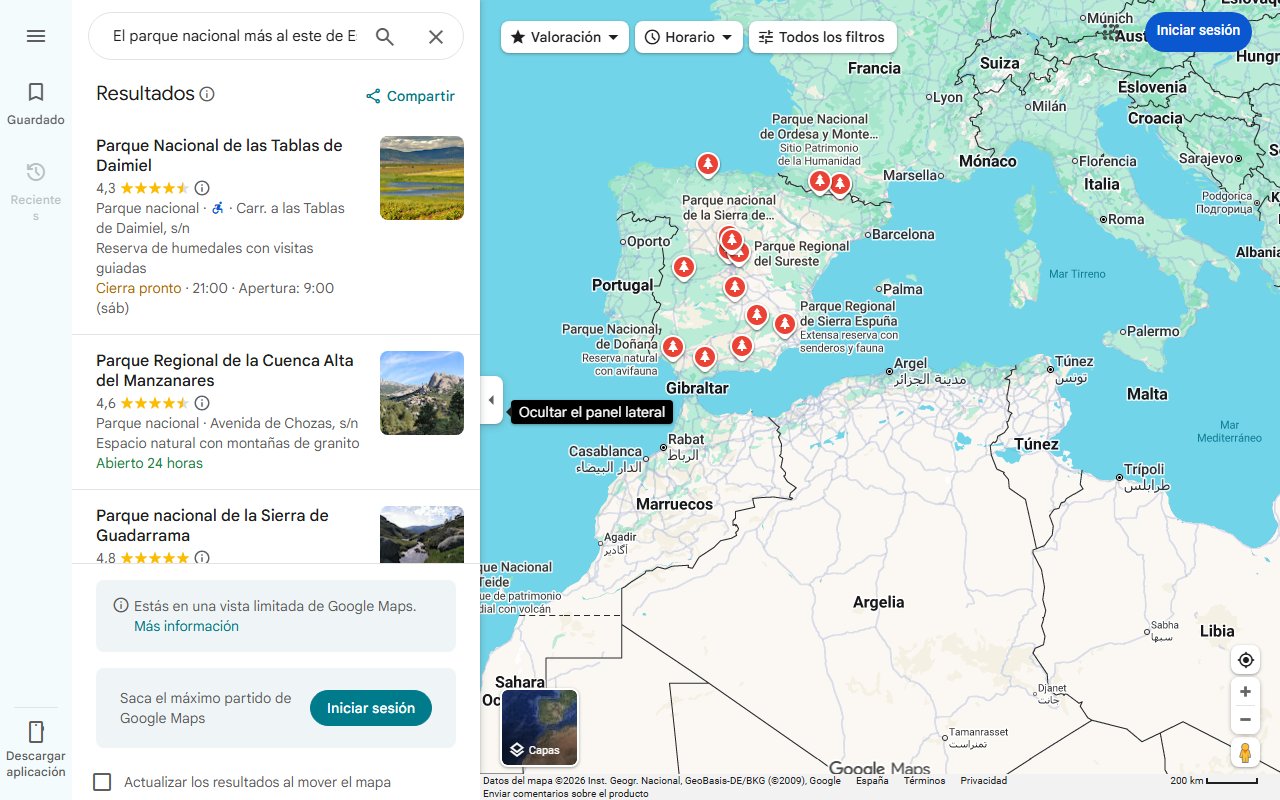1280x800 pixels.
Task: Open the Horario filter dropdown
Action: tap(688, 36)
